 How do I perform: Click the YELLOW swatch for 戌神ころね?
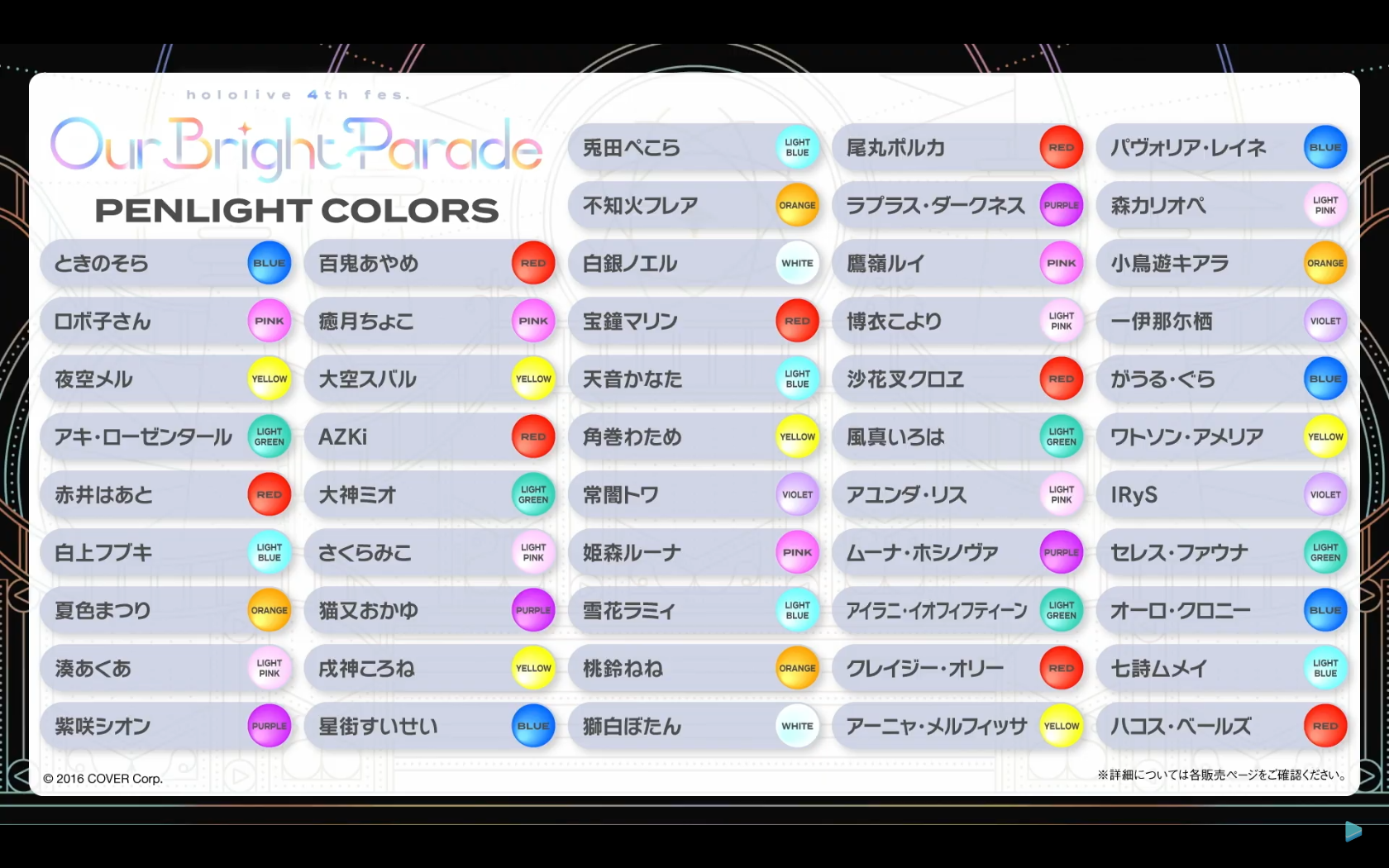(x=533, y=668)
